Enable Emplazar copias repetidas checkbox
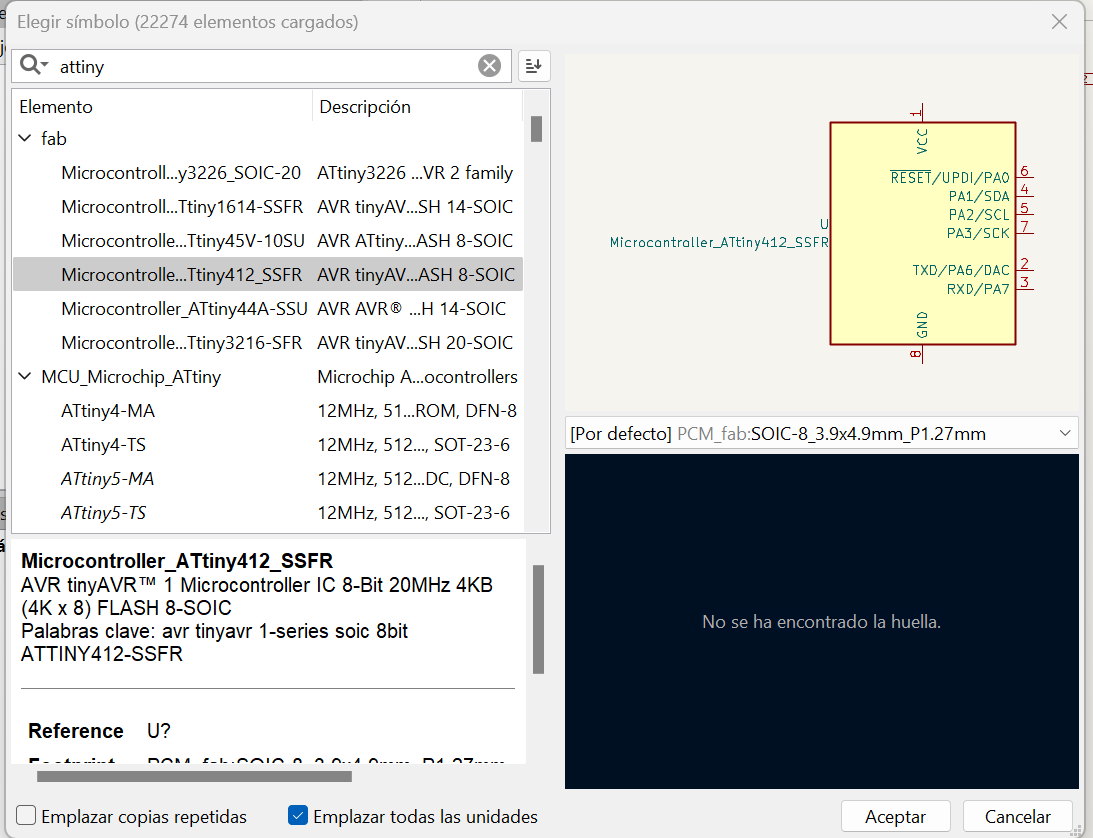Screen dimensions: 1093x838 click(x=26, y=816)
